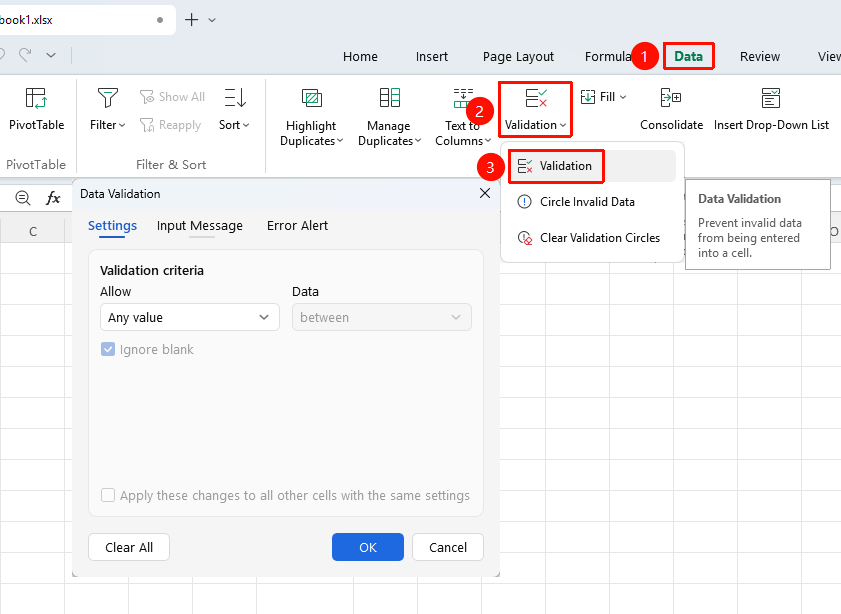Expand the Sort dropdown arrow

point(246,125)
